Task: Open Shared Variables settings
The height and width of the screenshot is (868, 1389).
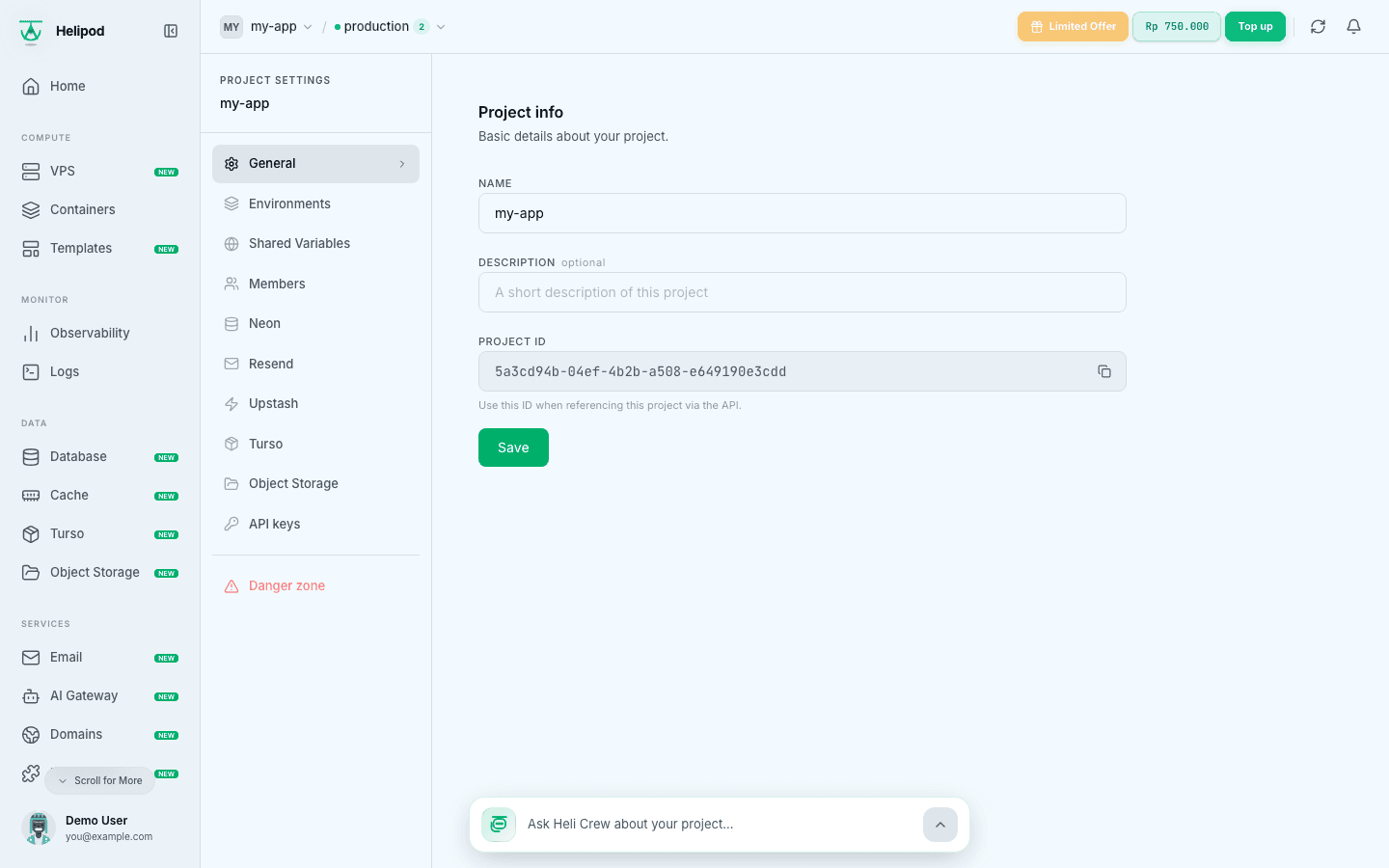Action: (315, 244)
